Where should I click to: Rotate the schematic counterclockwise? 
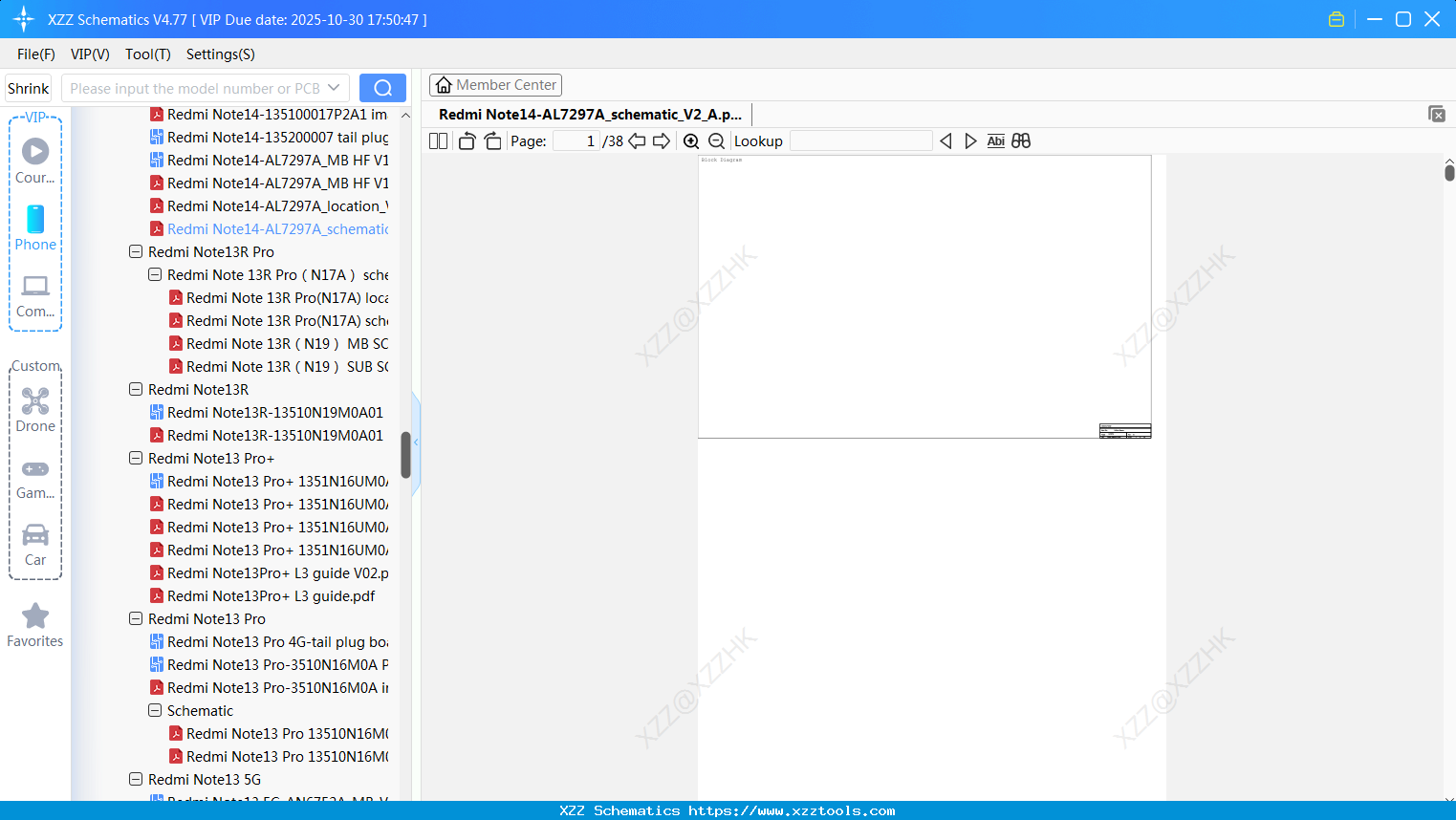tap(467, 140)
